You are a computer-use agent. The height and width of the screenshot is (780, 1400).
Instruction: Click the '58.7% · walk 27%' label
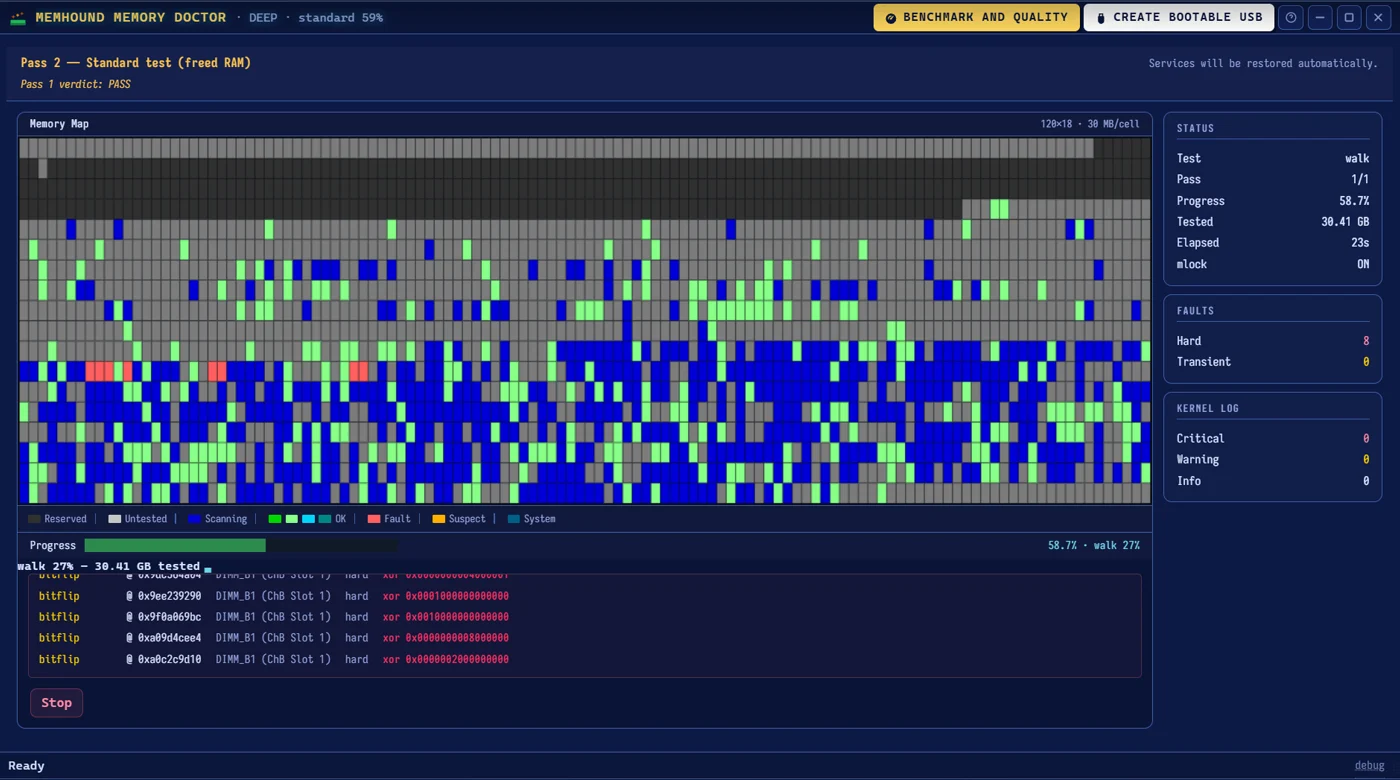coord(1094,546)
